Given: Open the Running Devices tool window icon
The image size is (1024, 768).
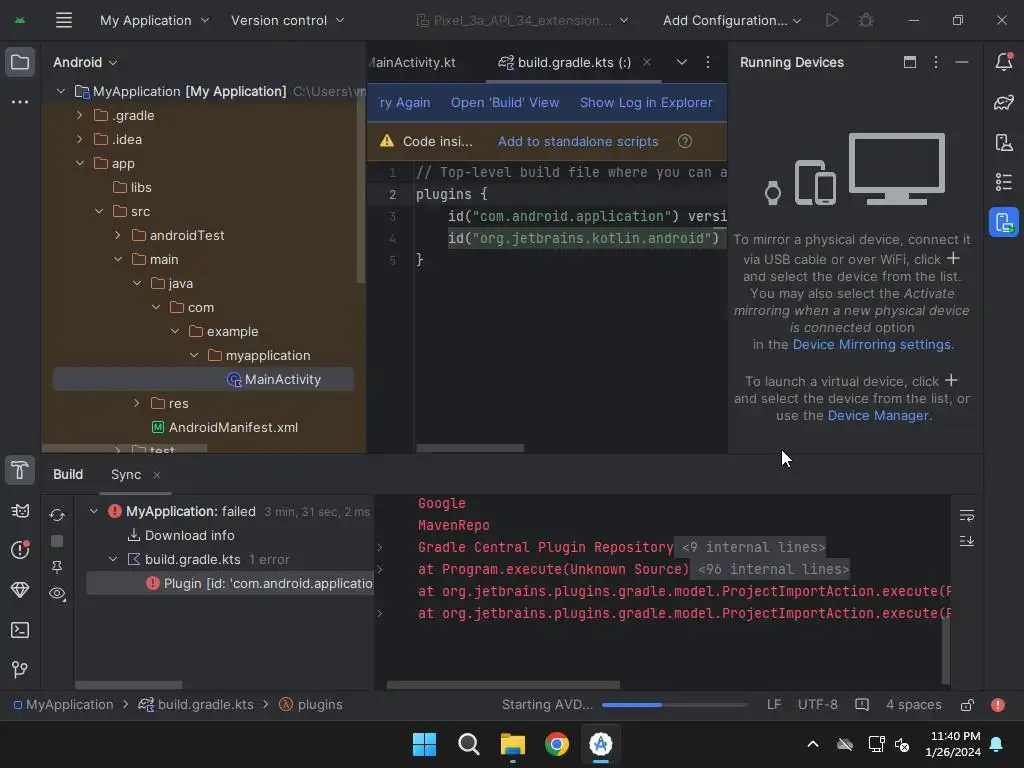Looking at the screenshot, I should [x=1004, y=223].
